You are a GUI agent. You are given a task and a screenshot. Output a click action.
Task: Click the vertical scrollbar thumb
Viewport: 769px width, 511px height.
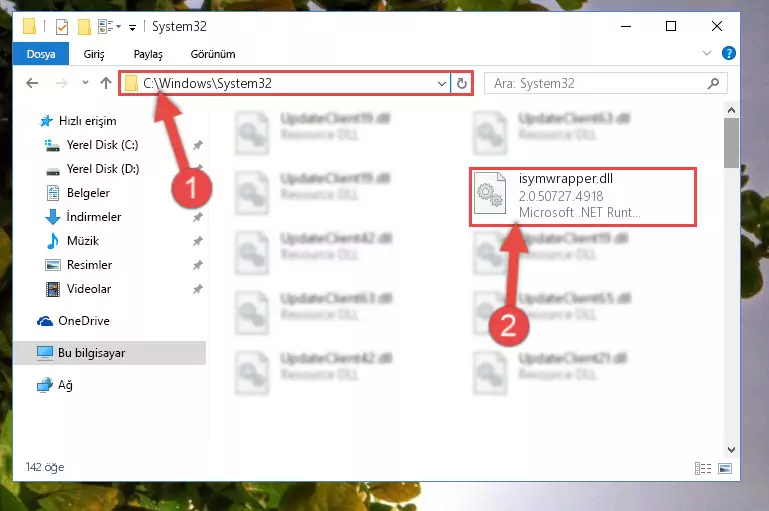tap(731, 143)
